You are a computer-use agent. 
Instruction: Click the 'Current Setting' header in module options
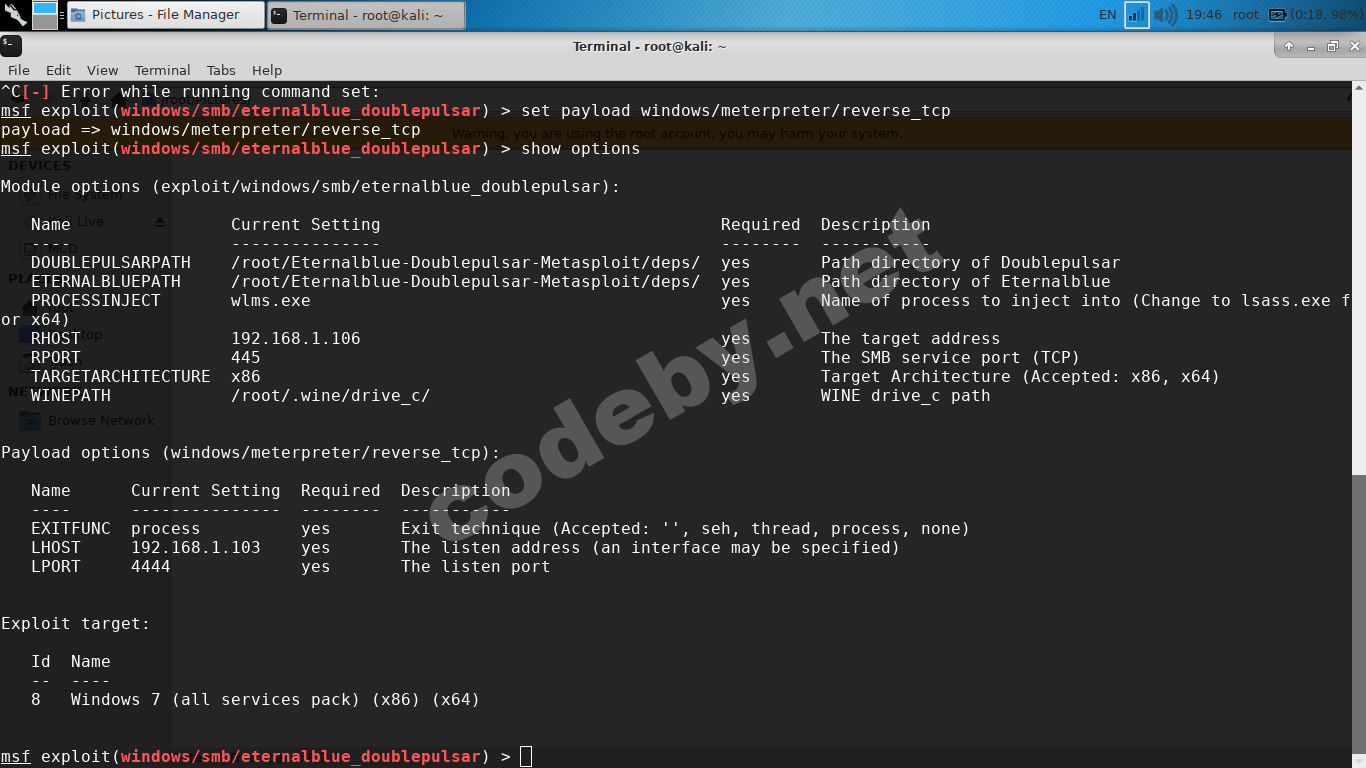[306, 224]
